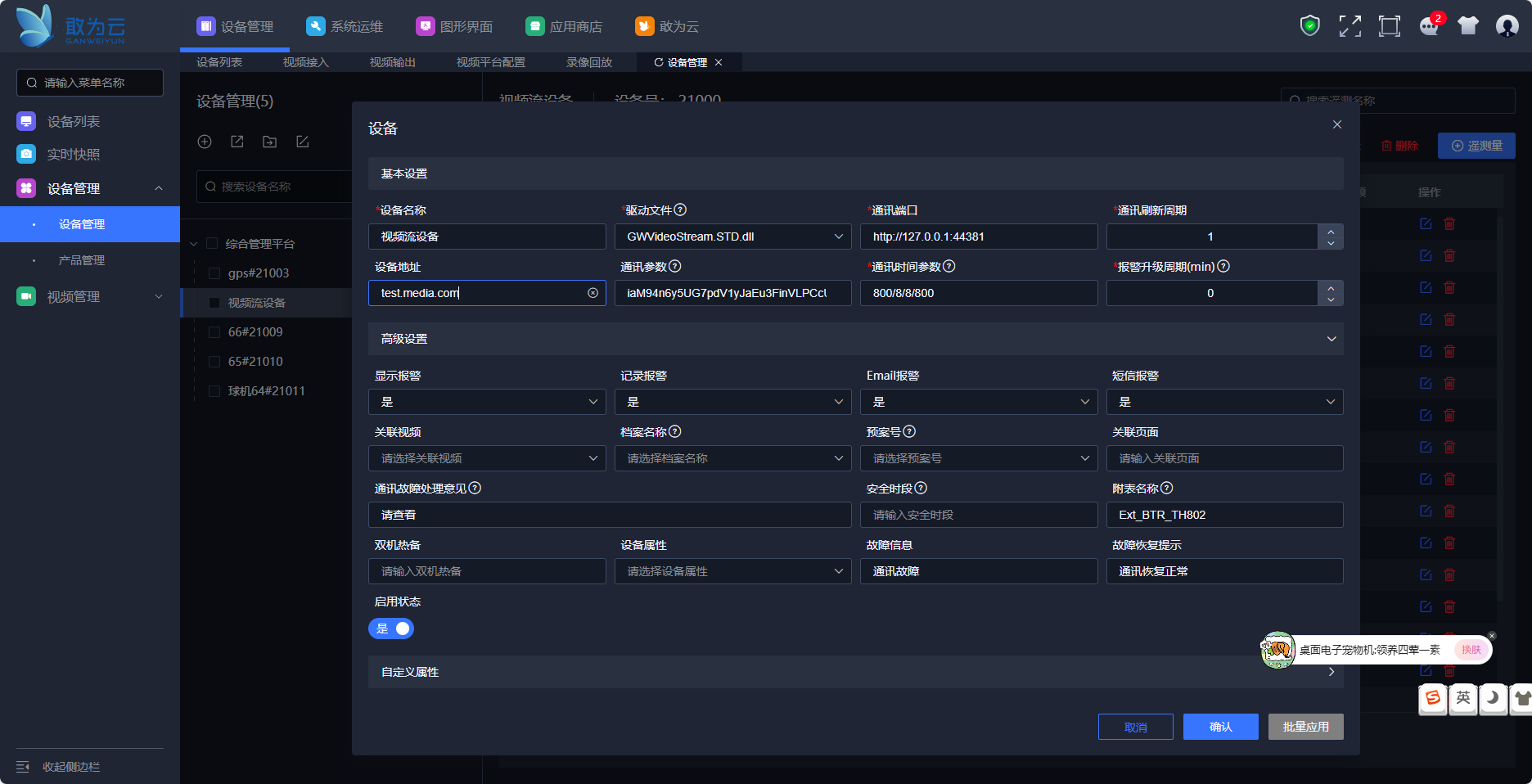Click the add device plus icon
This screenshot has height=784, width=1532.
pyautogui.click(x=205, y=142)
